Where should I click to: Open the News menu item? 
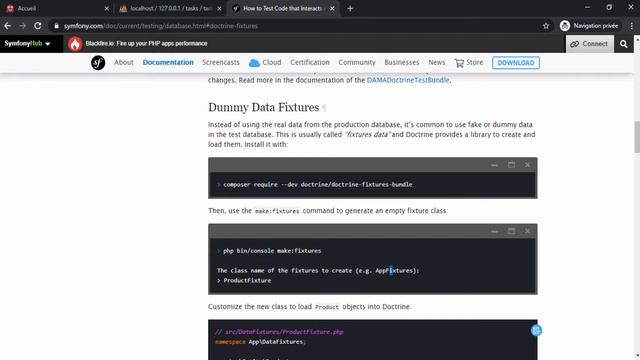pos(436,62)
